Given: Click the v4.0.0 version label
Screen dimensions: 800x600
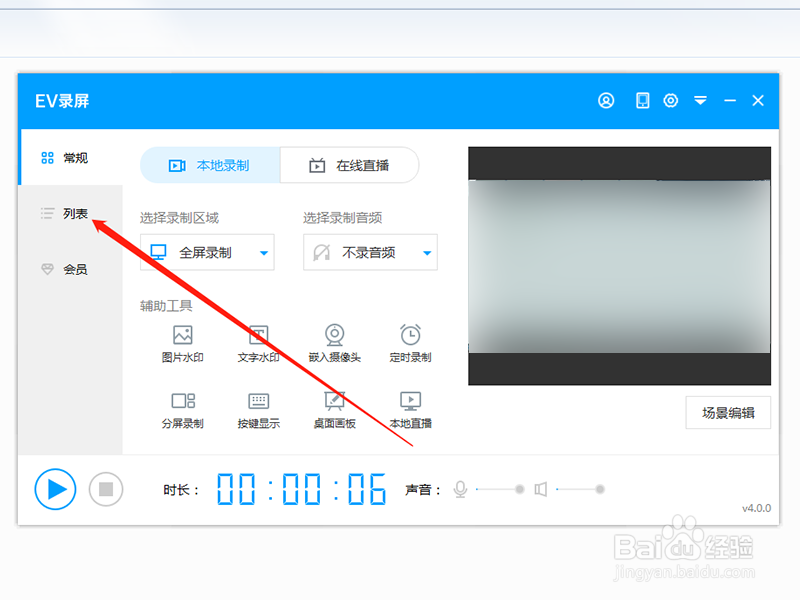Looking at the screenshot, I should coord(756,508).
